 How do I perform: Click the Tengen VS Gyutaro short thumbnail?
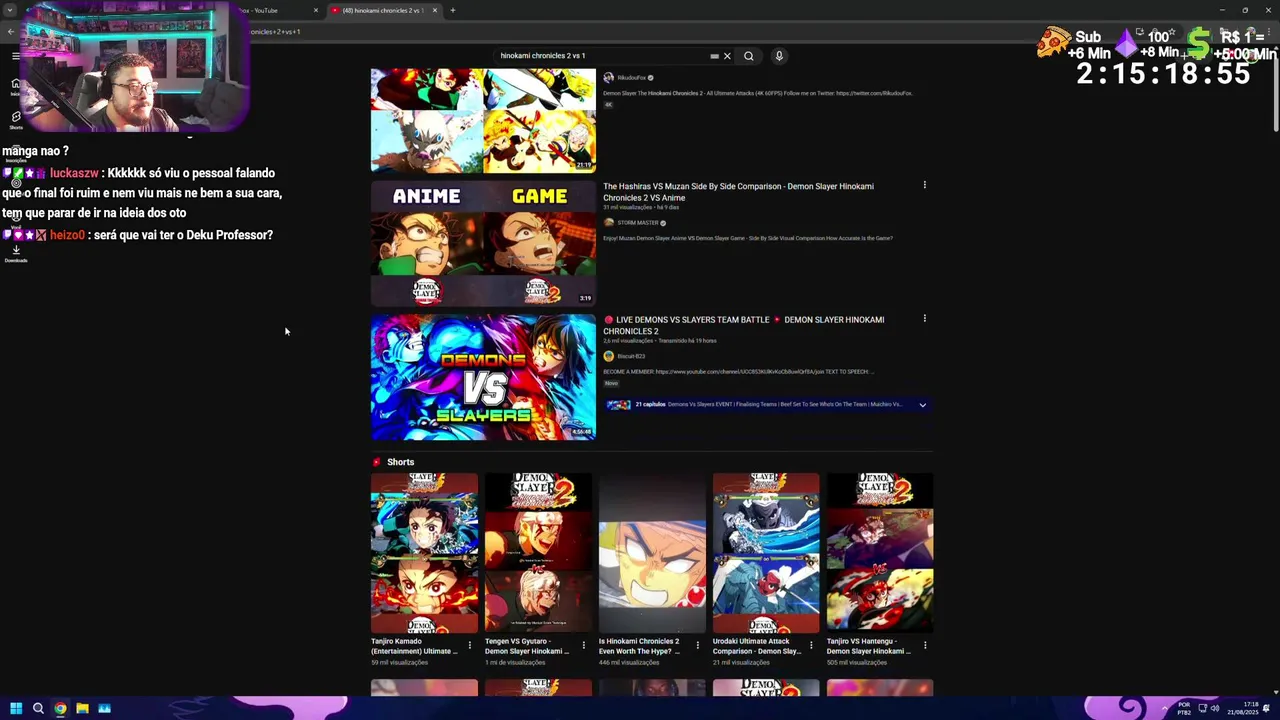coord(538,553)
